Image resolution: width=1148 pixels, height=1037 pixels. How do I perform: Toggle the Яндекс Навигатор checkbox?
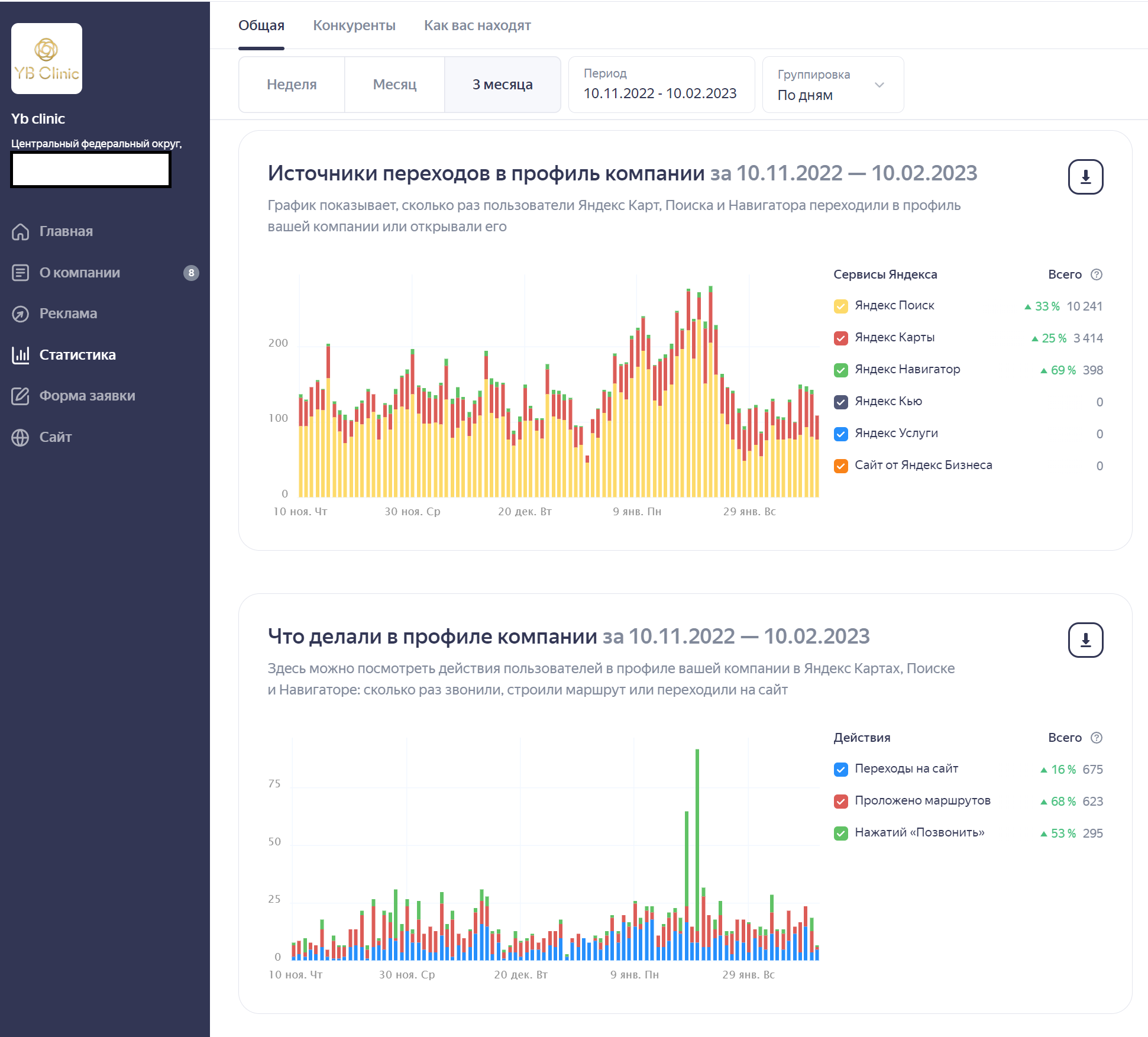coord(841,370)
